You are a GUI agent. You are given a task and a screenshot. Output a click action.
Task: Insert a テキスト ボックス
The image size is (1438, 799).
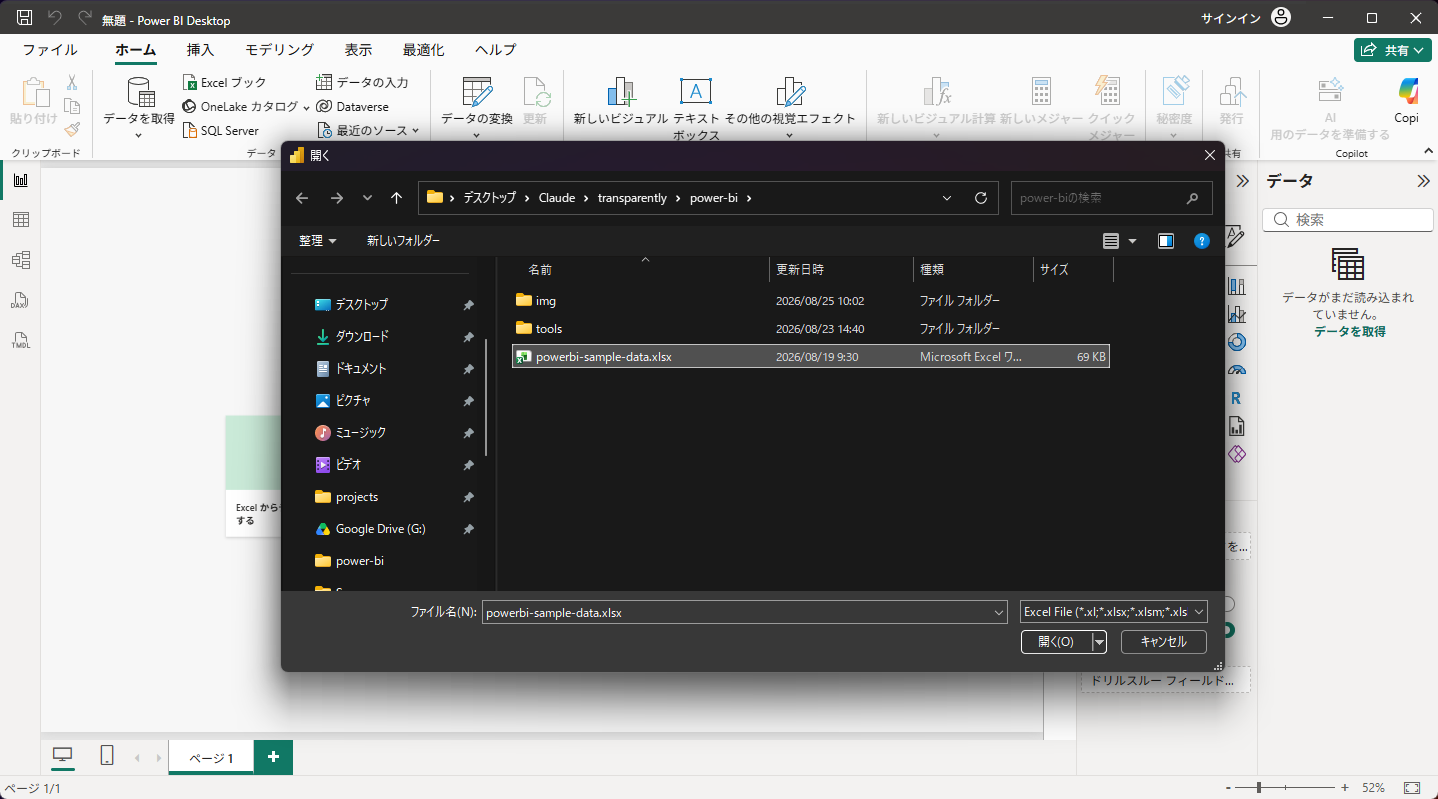click(696, 108)
